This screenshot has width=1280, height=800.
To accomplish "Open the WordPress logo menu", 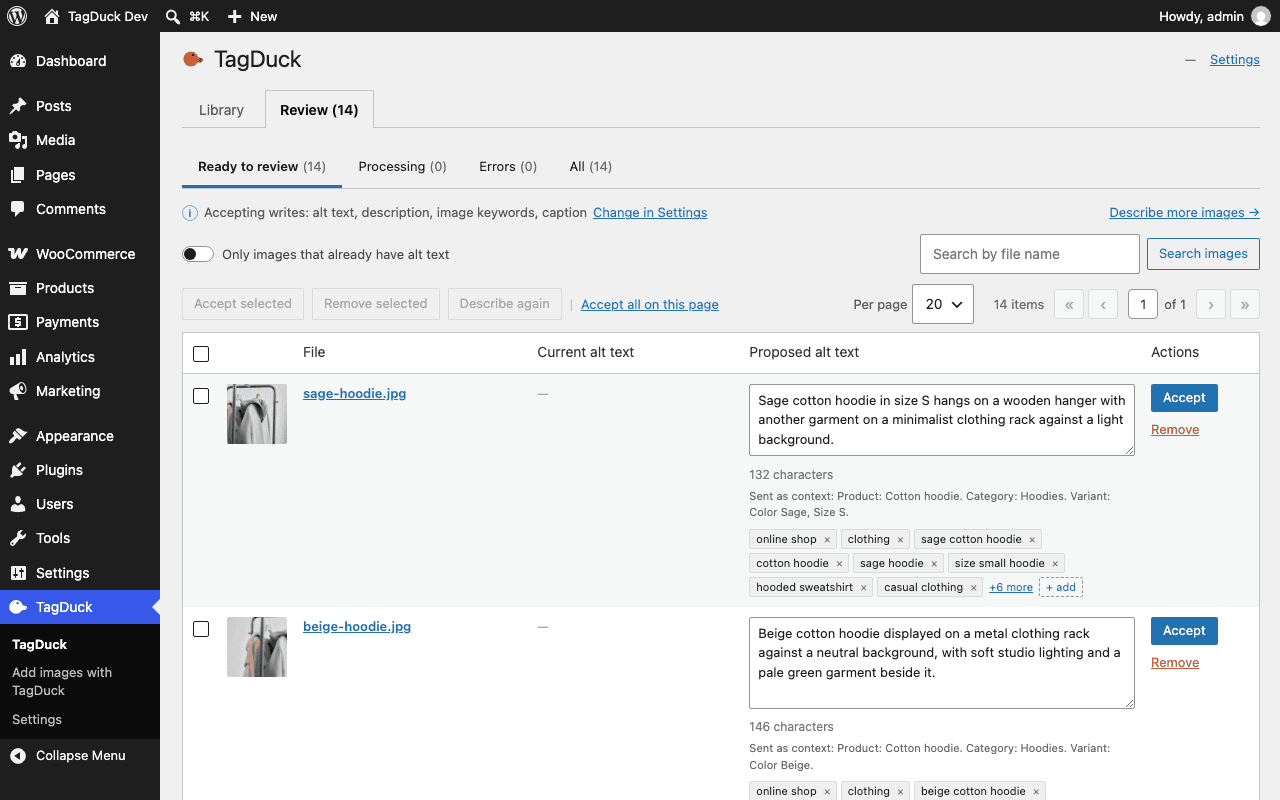I will [17, 16].
